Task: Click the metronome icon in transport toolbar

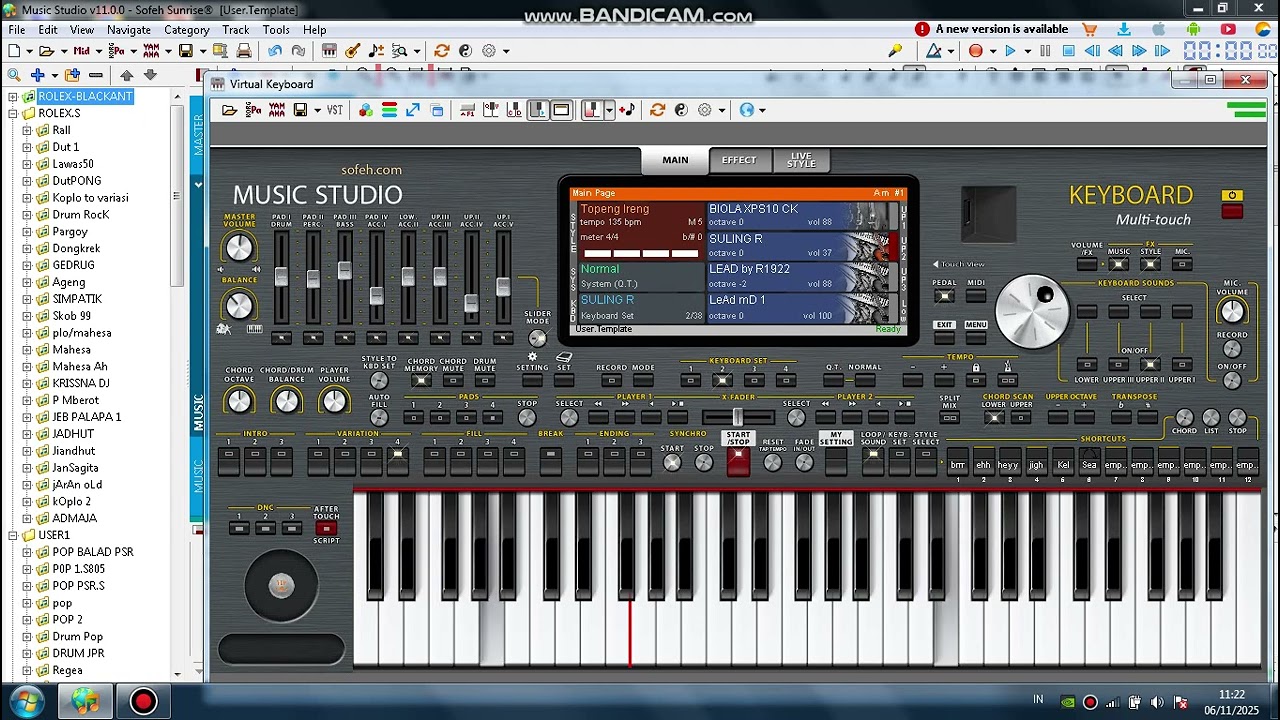Action: point(933,50)
